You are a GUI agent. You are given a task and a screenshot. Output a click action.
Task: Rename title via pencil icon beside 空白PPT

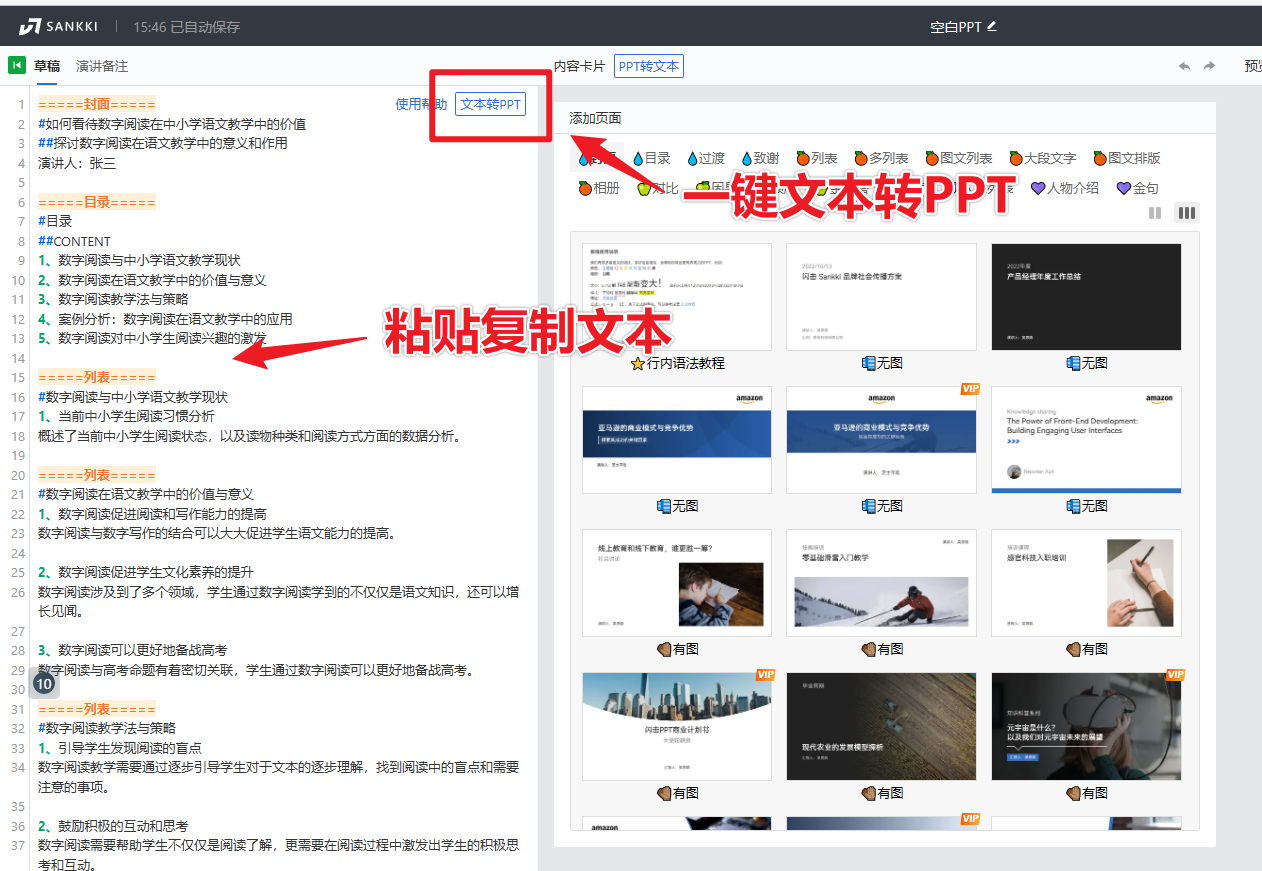(x=992, y=26)
